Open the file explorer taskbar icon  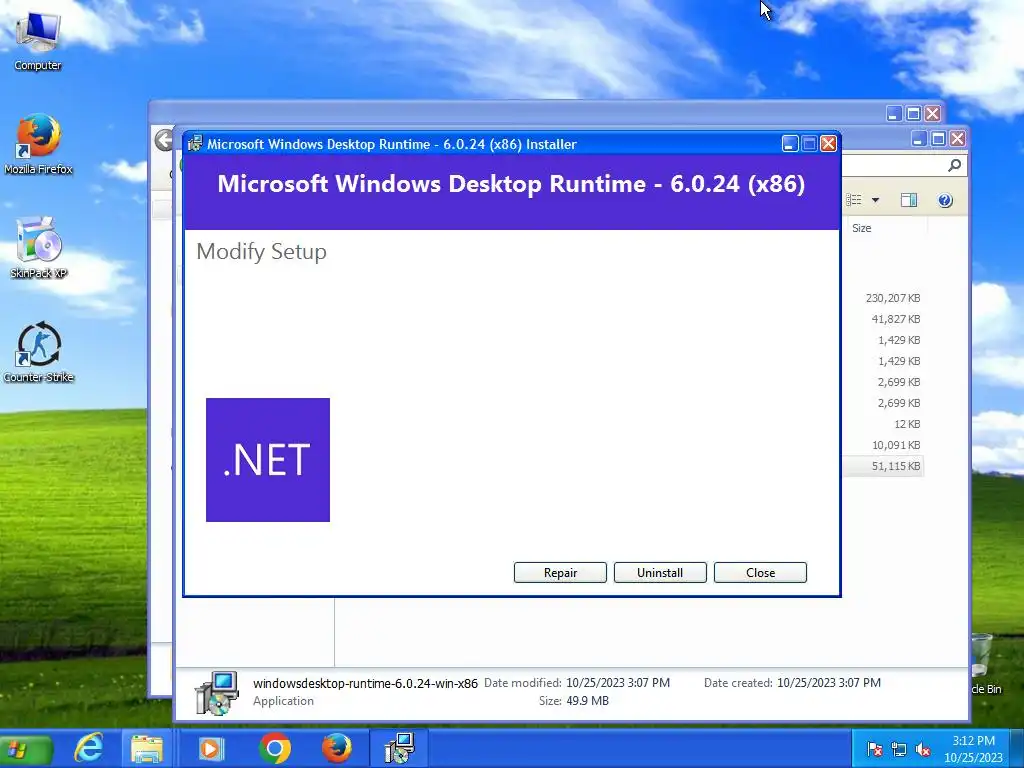coord(147,748)
